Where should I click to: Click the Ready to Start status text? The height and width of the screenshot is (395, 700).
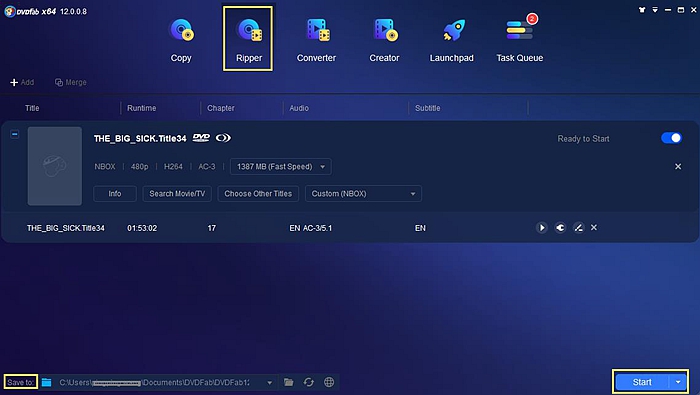coord(583,139)
